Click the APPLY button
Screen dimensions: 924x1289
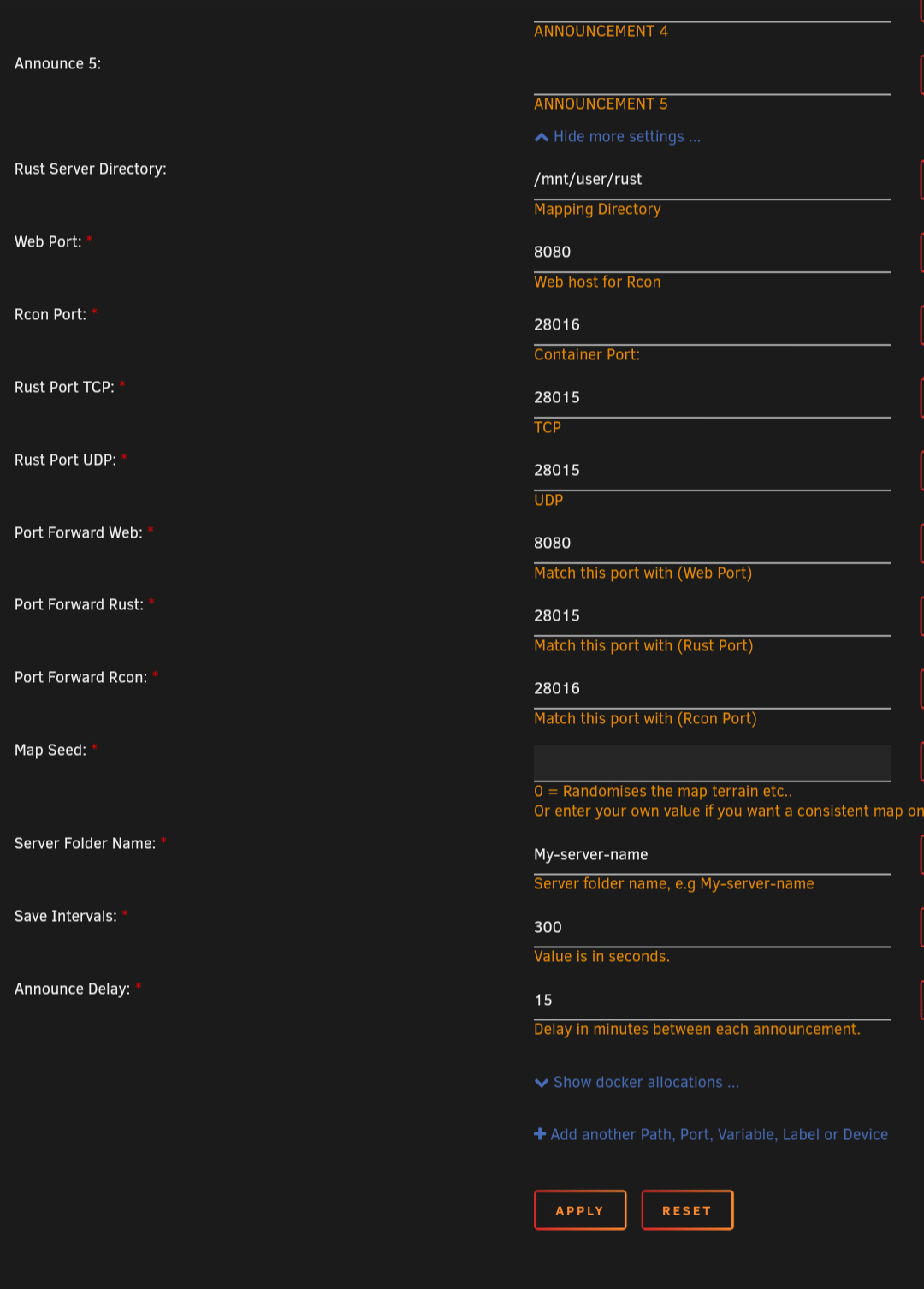(580, 1210)
